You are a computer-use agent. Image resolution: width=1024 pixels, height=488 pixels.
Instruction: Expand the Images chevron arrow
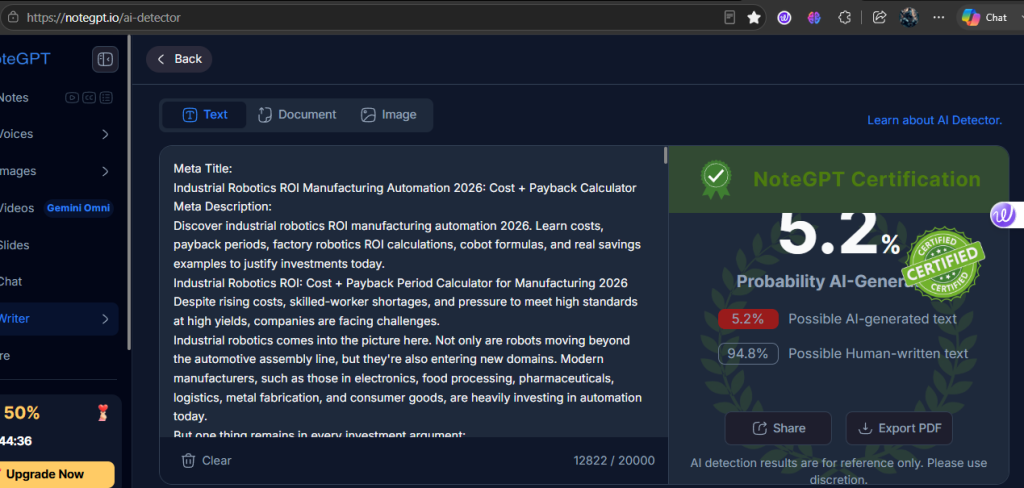(105, 172)
